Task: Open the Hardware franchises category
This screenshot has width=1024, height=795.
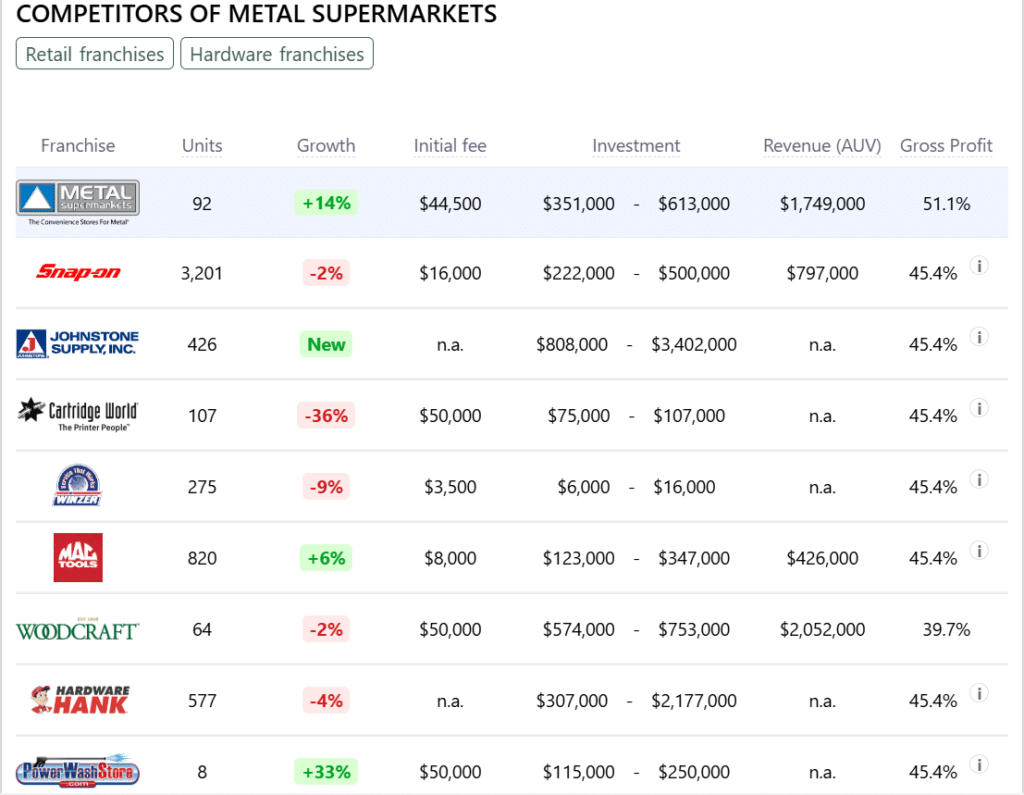Action: pyautogui.click(x=277, y=54)
